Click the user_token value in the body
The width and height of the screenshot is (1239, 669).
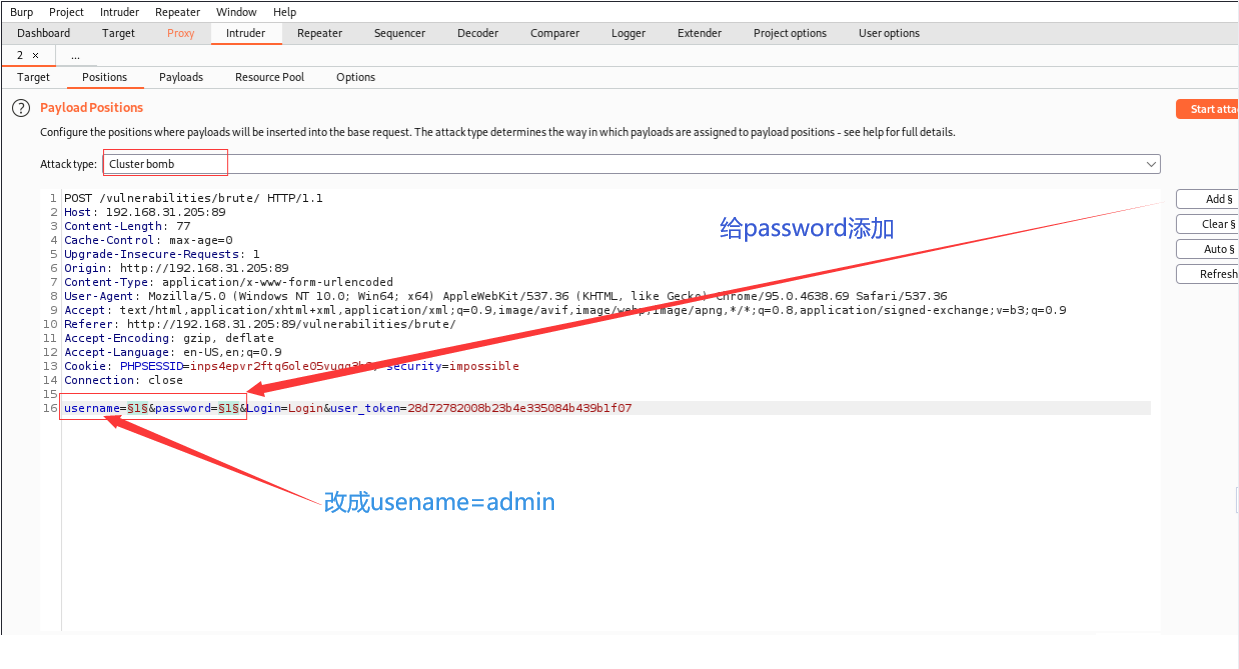tap(519, 408)
